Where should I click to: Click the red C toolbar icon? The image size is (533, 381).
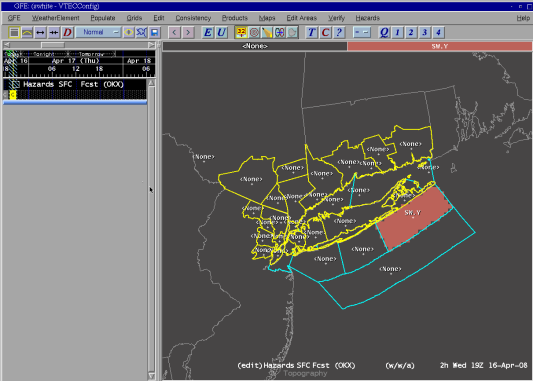pos(325,32)
